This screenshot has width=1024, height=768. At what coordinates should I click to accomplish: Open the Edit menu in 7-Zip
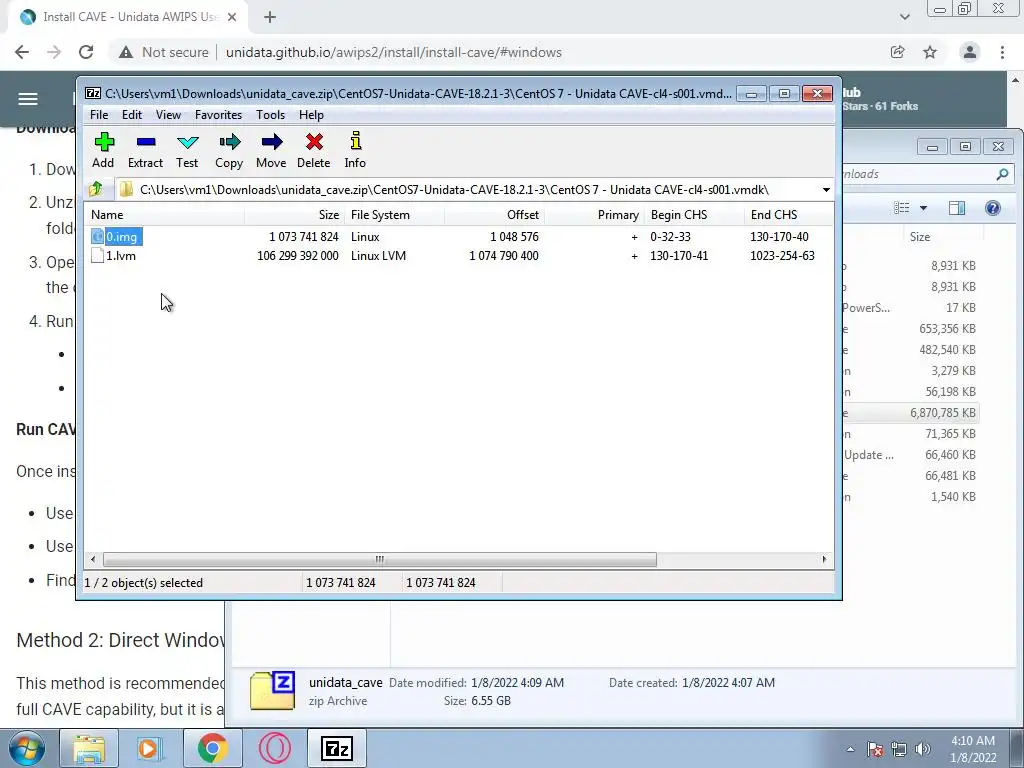tap(132, 115)
